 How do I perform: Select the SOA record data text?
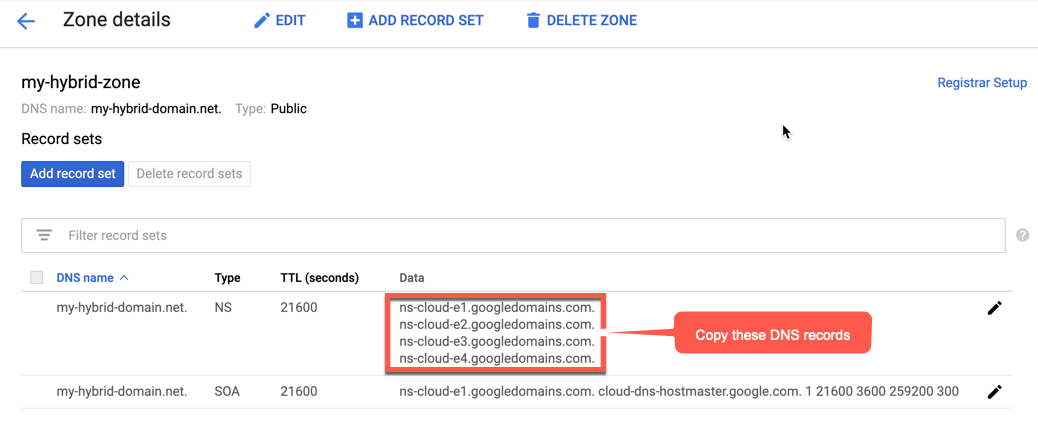pos(678,392)
